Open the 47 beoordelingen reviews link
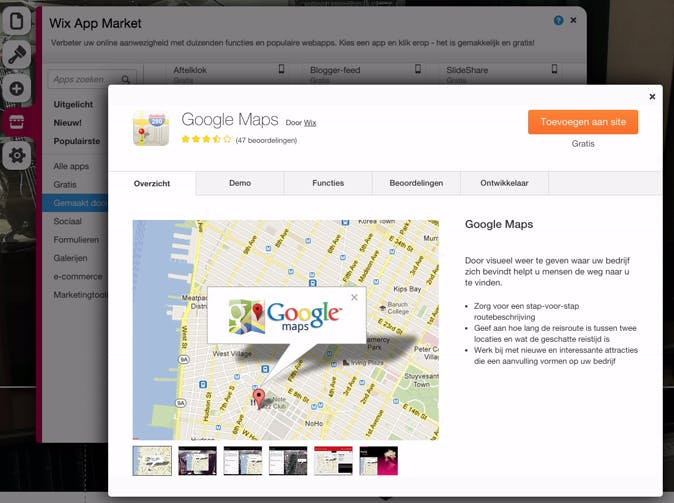 266,140
